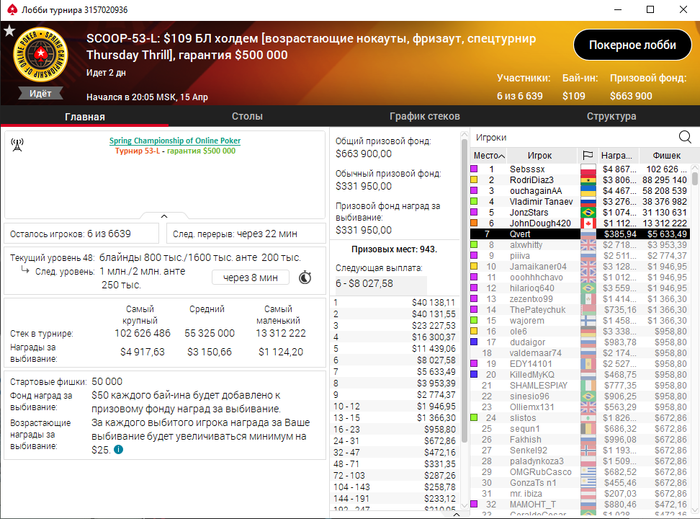This screenshot has height=519, width=700.
Task: Click the blue info icon near $25
Action: click(x=118, y=450)
